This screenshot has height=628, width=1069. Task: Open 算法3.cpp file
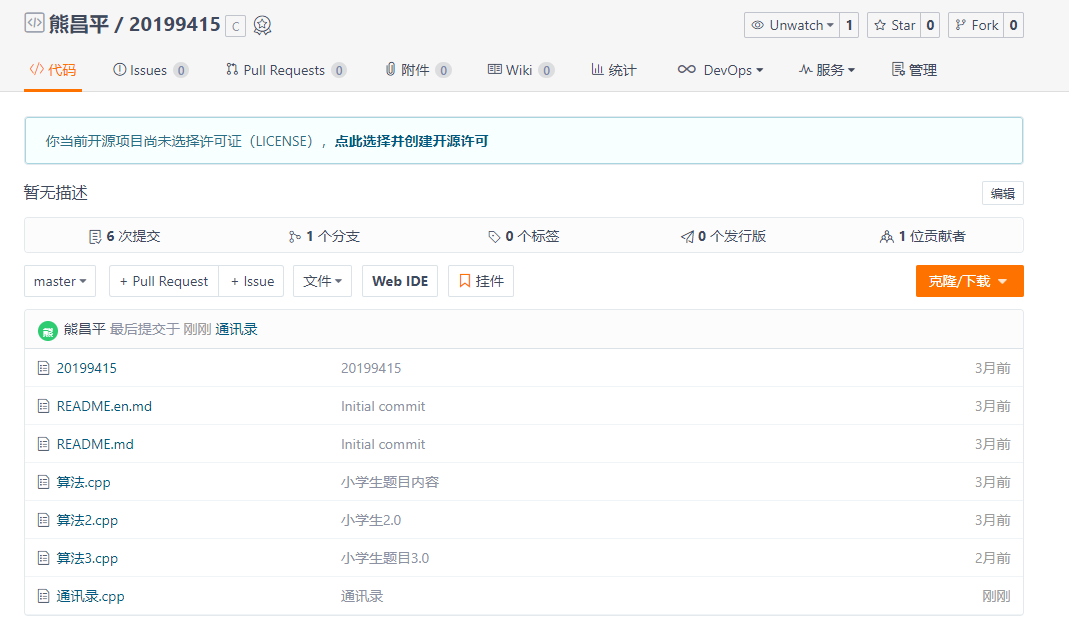pyautogui.click(x=87, y=558)
